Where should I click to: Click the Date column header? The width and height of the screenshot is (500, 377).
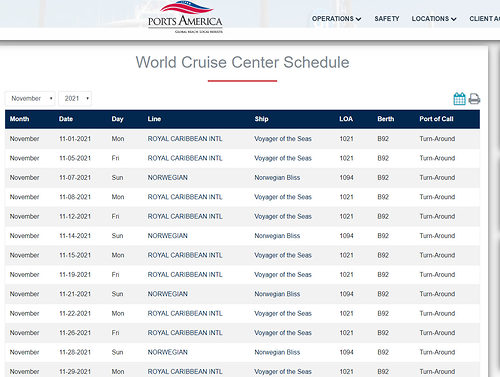(x=66, y=119)
